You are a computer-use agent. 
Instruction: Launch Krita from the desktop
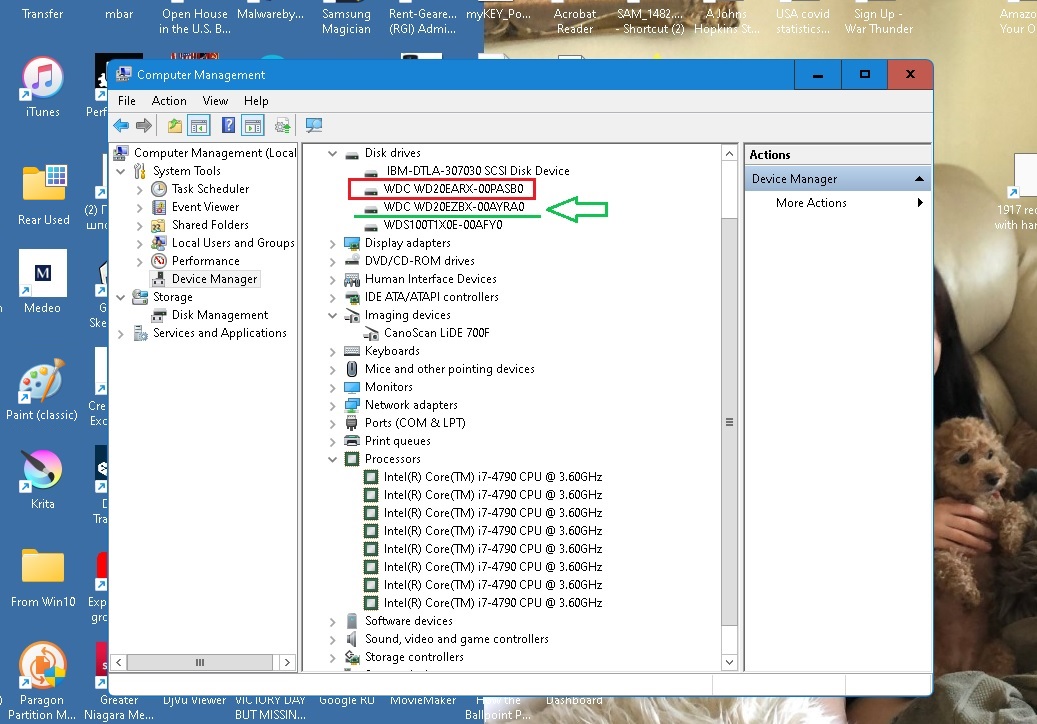42,479
